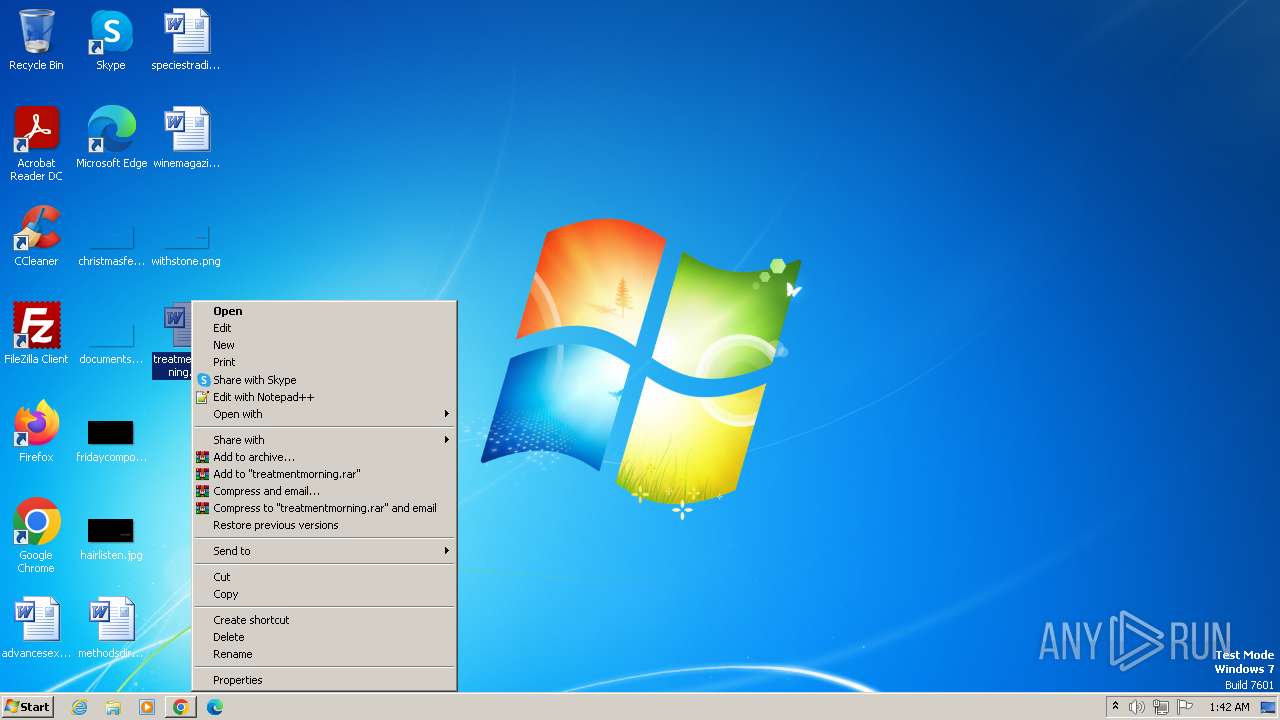Select the Microsoft Edge desktop shortcut

pyautogui.click(x=111, y=138)
